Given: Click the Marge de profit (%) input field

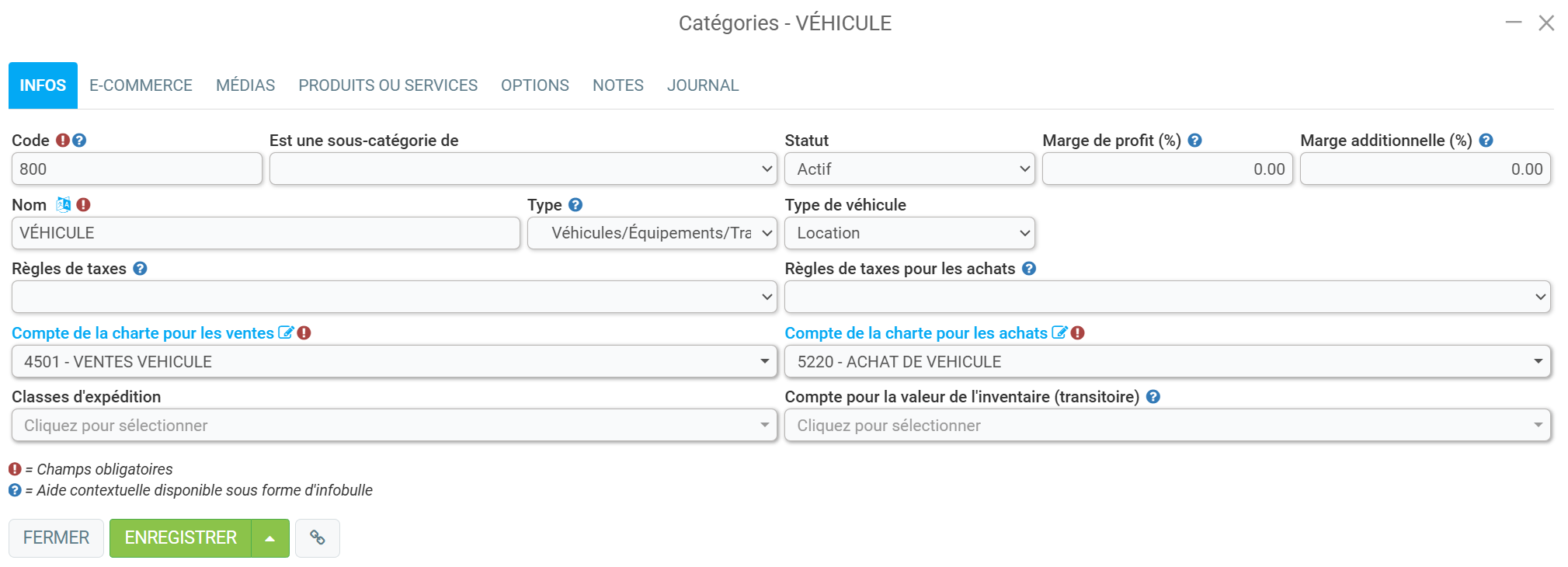Looking at the screenshot, I should pos(1167,169).
